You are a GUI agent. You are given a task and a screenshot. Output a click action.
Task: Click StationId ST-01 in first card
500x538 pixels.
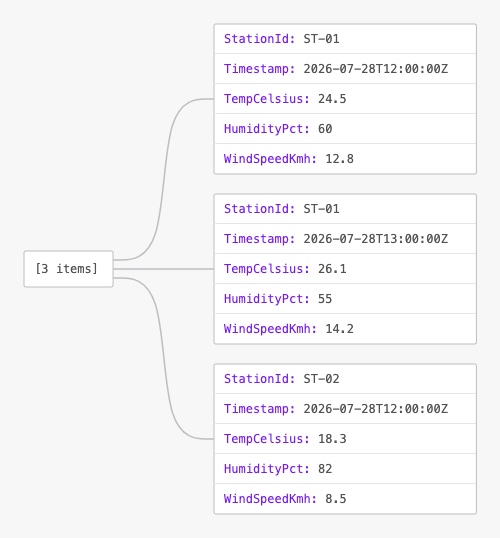click(x=345, y=39)
